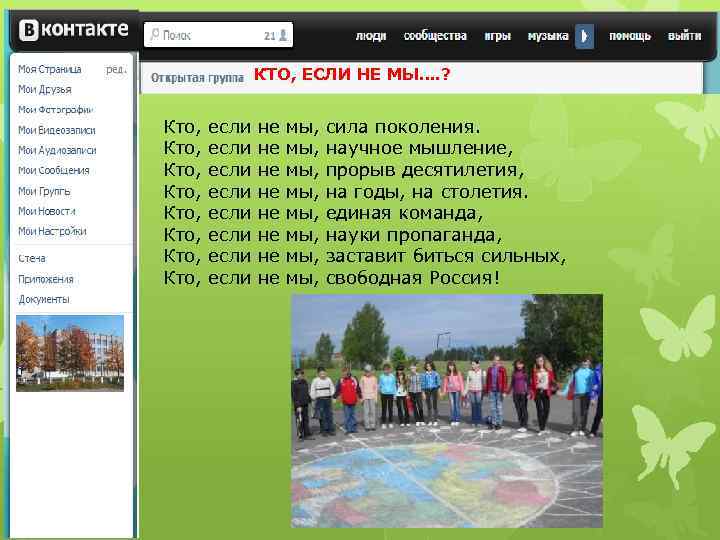Open Мои Друзья

coord(45,90)
